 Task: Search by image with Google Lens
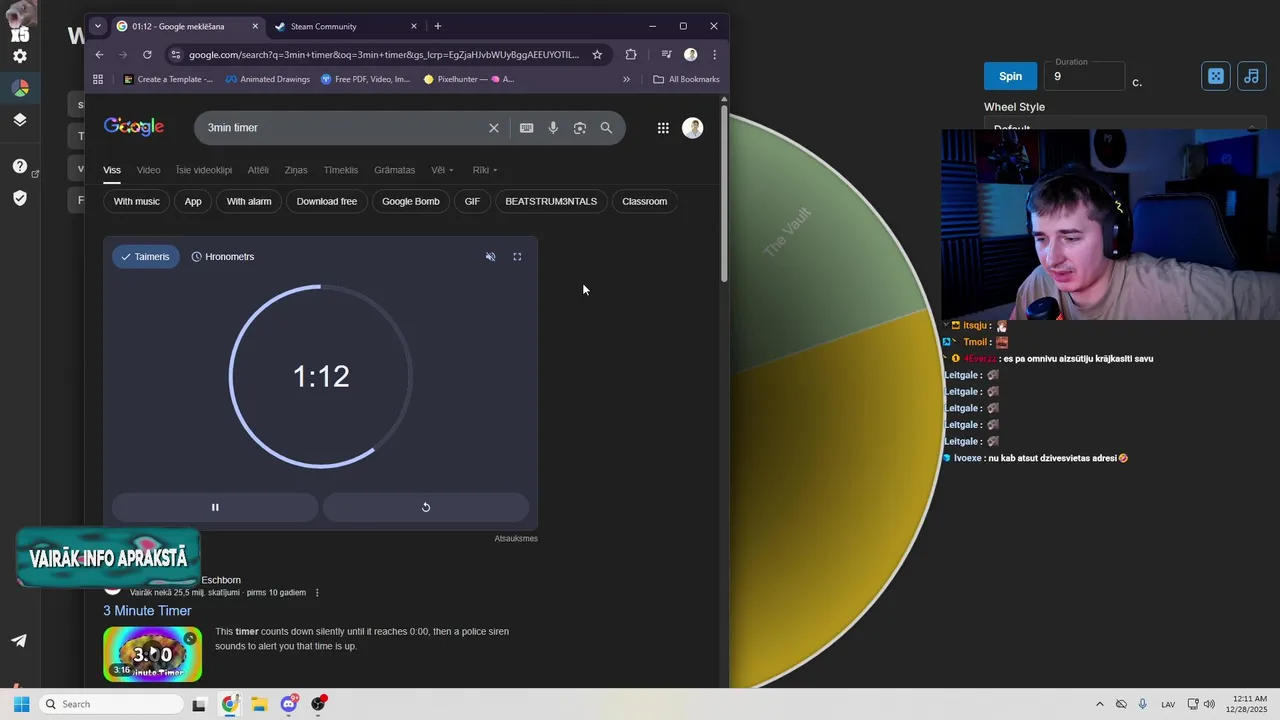click(x=580, y=128)
